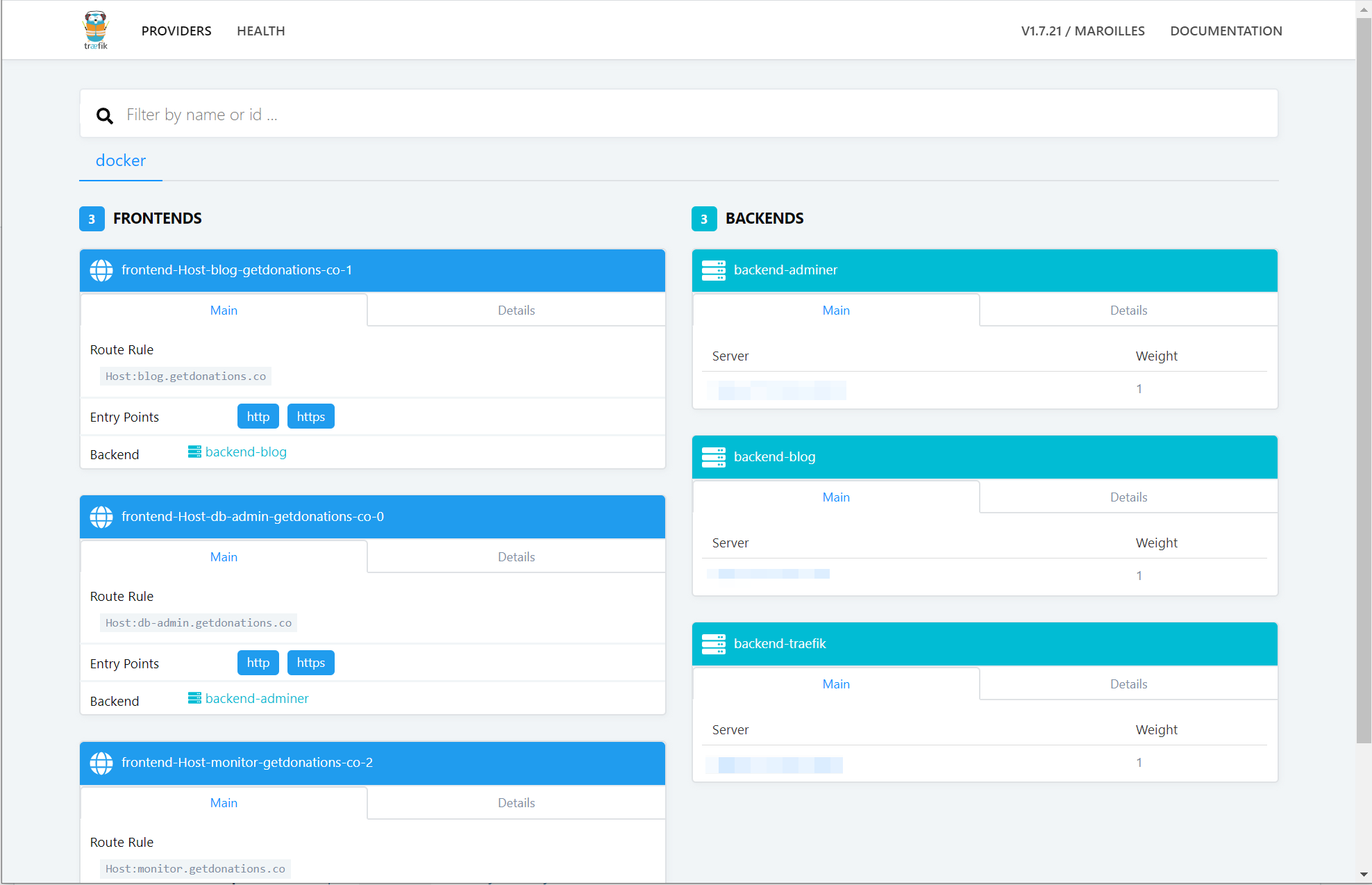Open Details tab of backend-blog

coord(1129,497)
